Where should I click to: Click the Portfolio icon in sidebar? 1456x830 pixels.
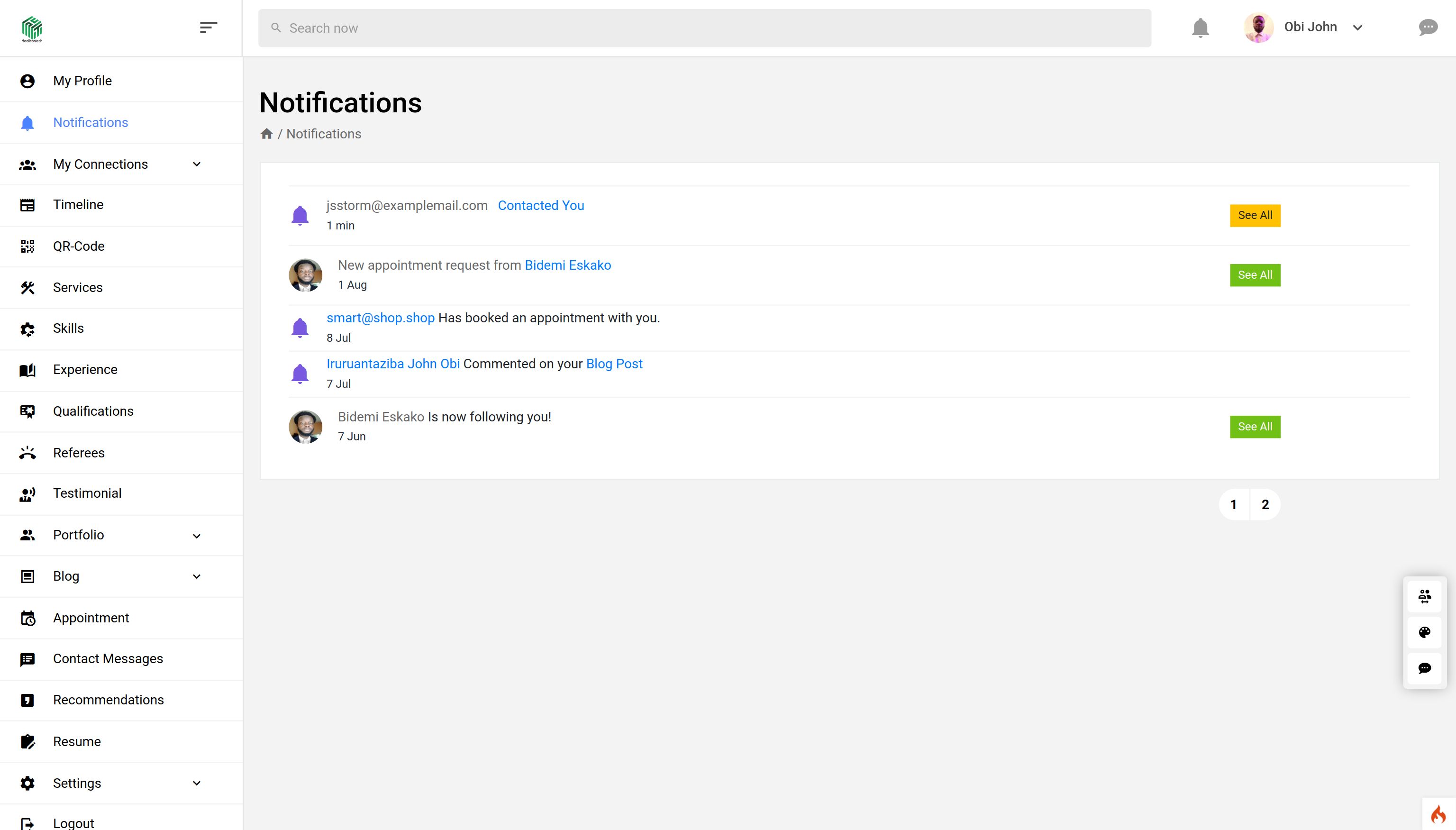point(27,535)
